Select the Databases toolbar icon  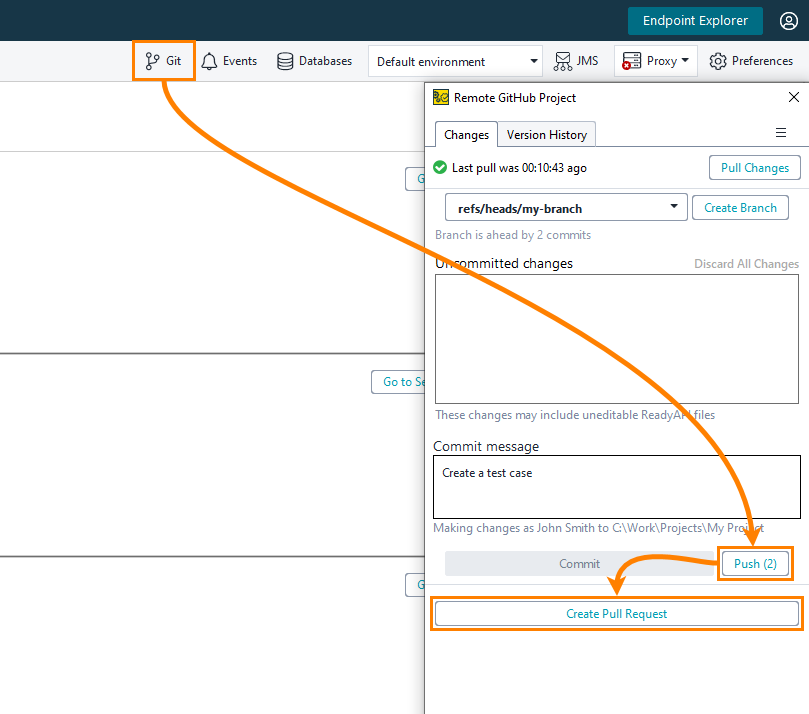pyautogui.click(x=313, y=60)
